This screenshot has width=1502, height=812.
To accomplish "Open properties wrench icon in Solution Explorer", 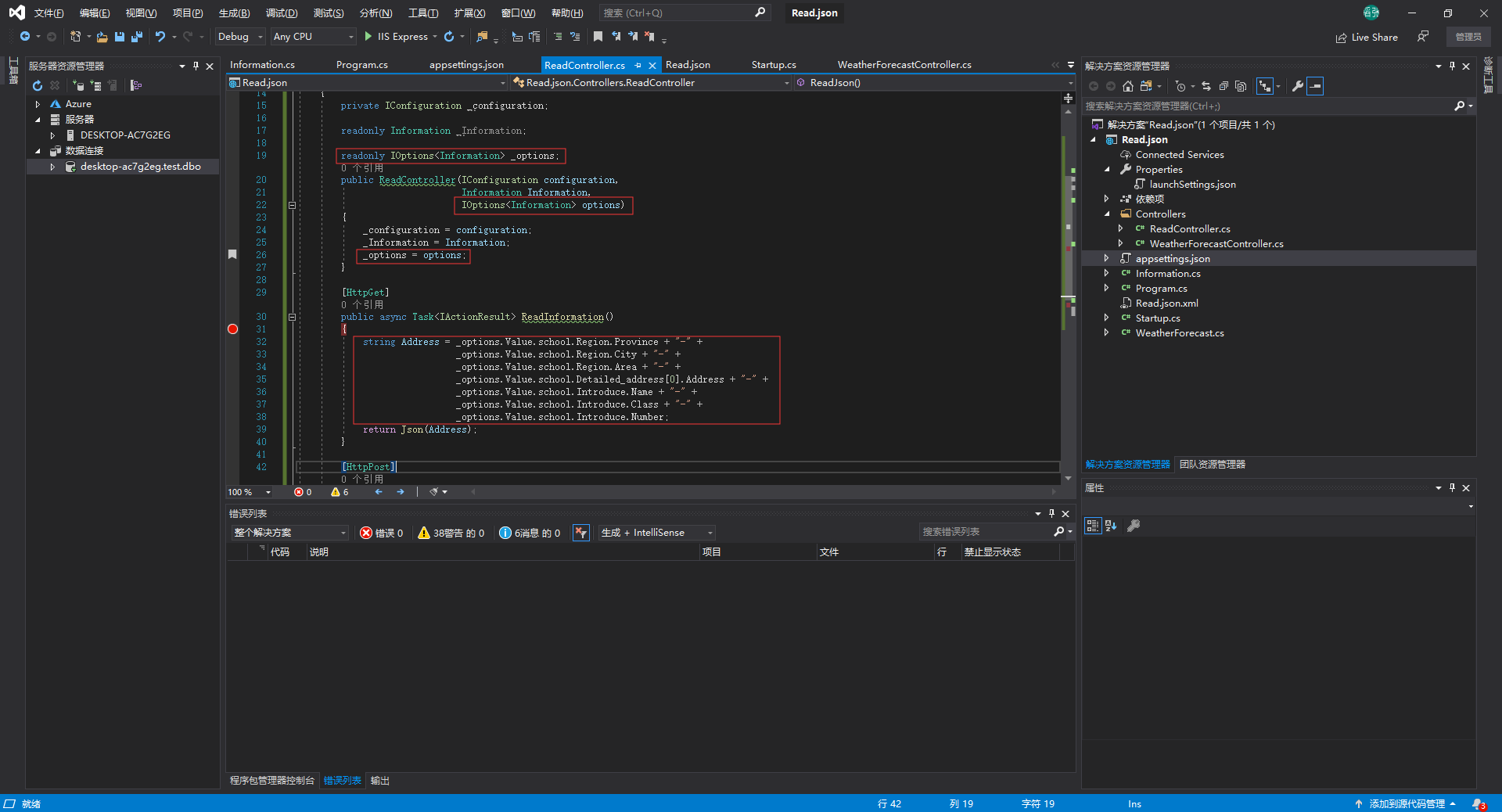I will pyautogui.click(x=1298, y=86).
